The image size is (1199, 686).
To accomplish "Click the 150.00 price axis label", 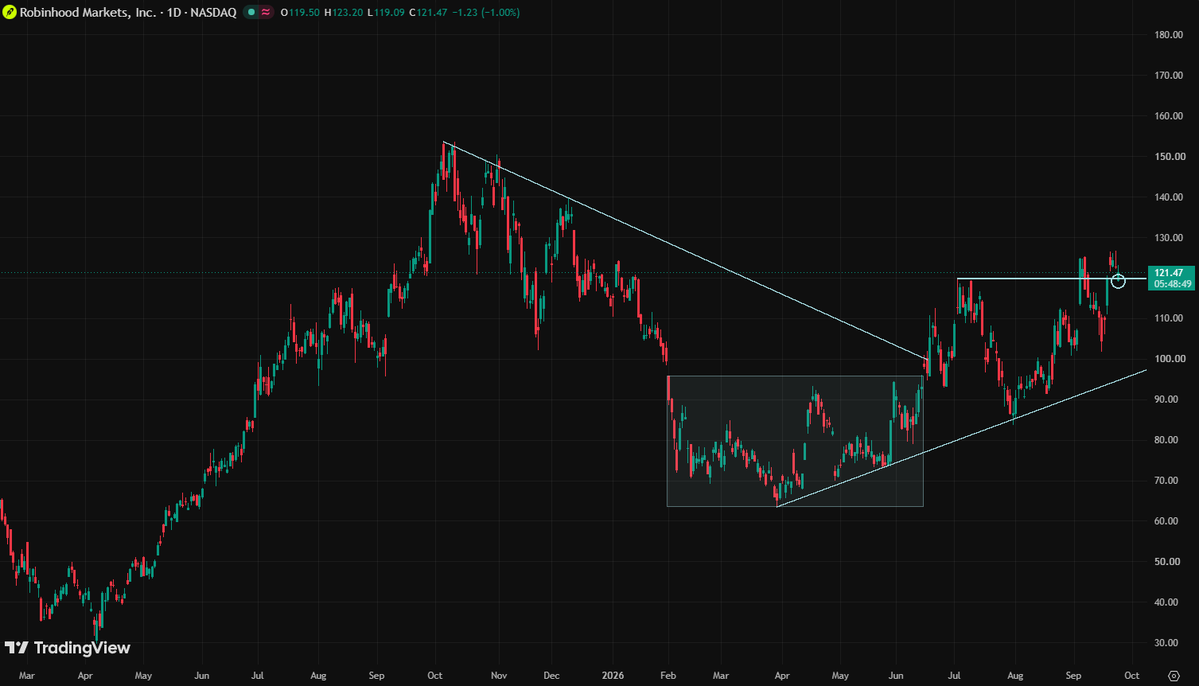I will (1168, 157).
